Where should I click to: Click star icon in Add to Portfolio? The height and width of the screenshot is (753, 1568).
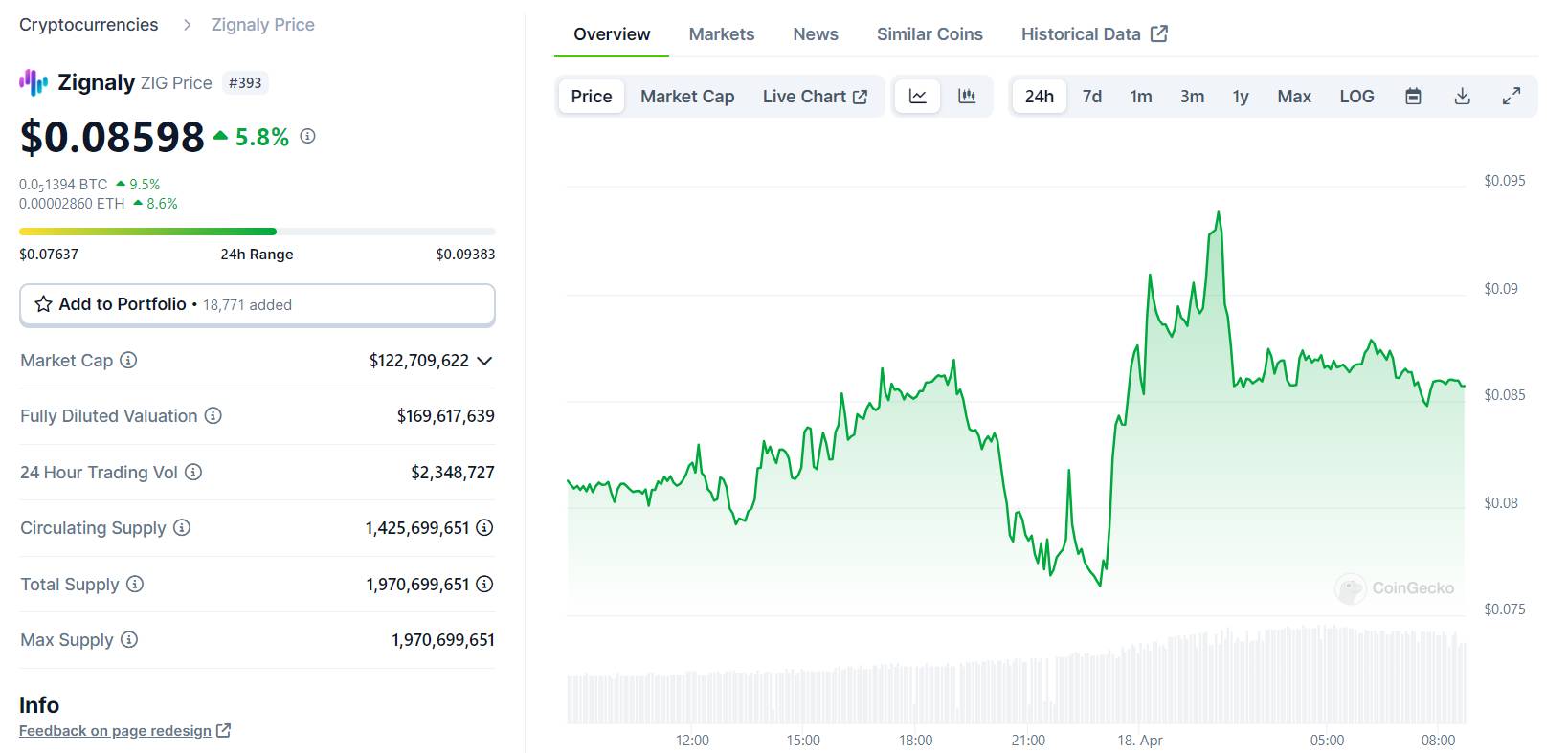pyautogui.click(x=43, y=304)
